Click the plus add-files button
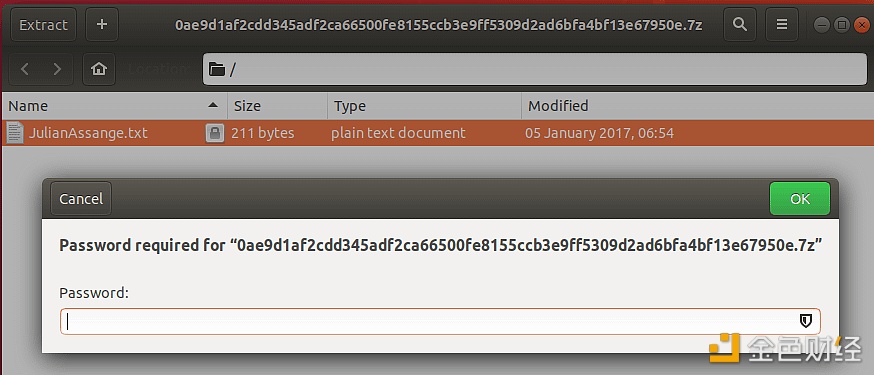This screenshot has height=375, width=874. pos(102,25)
